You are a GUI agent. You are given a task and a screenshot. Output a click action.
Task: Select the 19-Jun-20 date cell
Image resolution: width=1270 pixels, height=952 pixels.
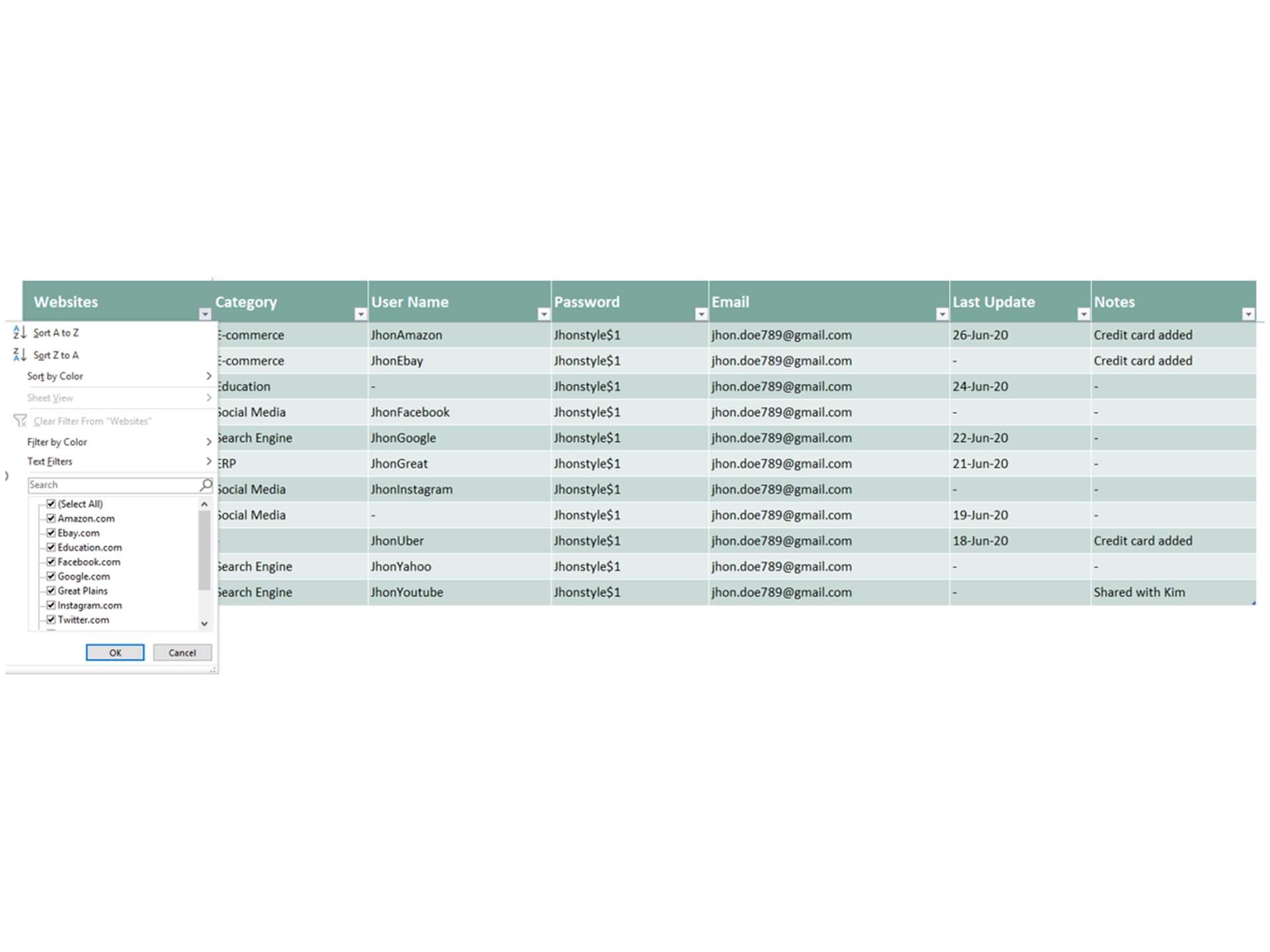(x=1020, y=516)
